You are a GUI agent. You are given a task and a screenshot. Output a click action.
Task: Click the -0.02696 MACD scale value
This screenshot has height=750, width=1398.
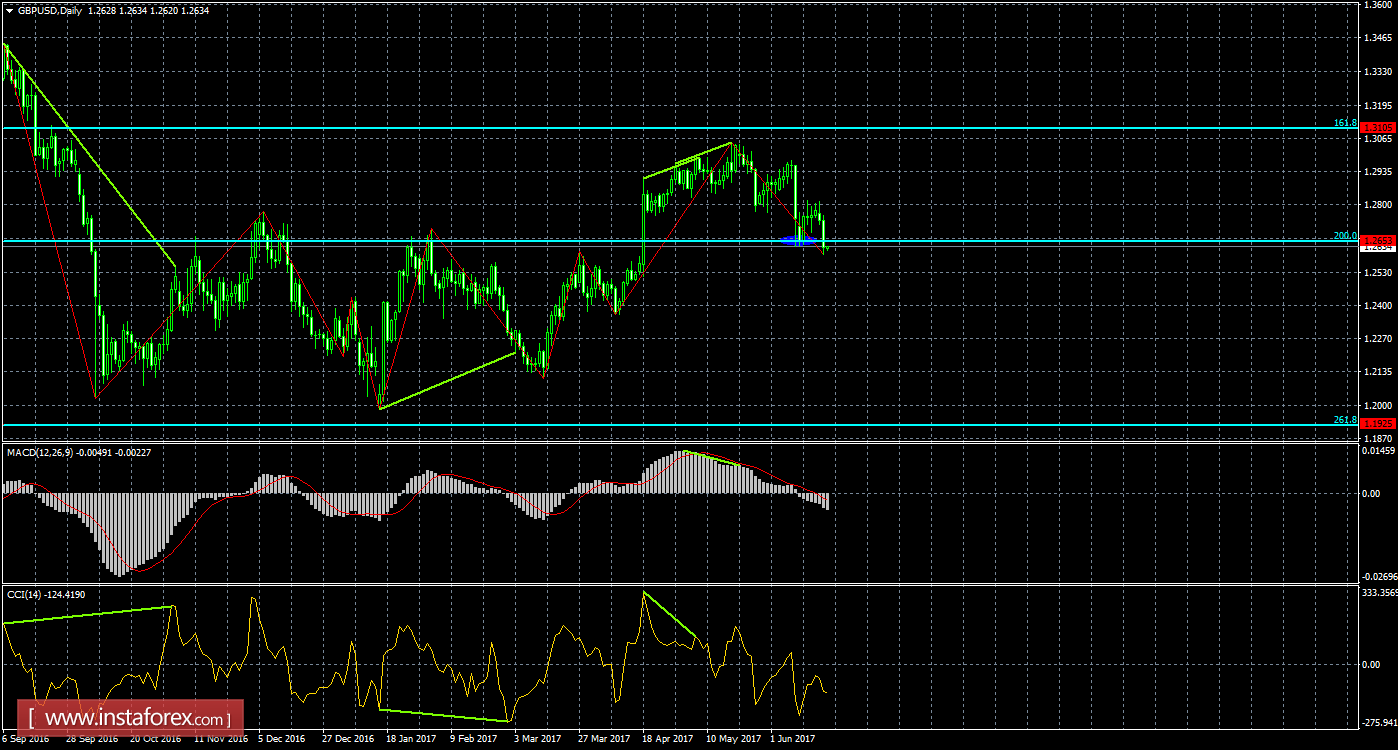point(1378,577)
